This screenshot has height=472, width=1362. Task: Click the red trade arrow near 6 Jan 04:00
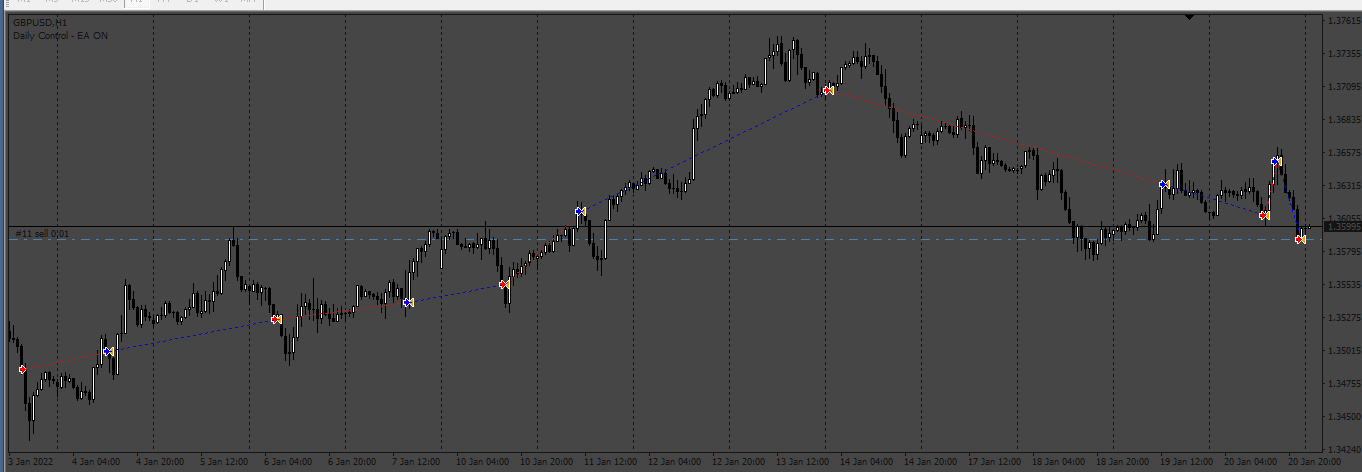[276, 319]
